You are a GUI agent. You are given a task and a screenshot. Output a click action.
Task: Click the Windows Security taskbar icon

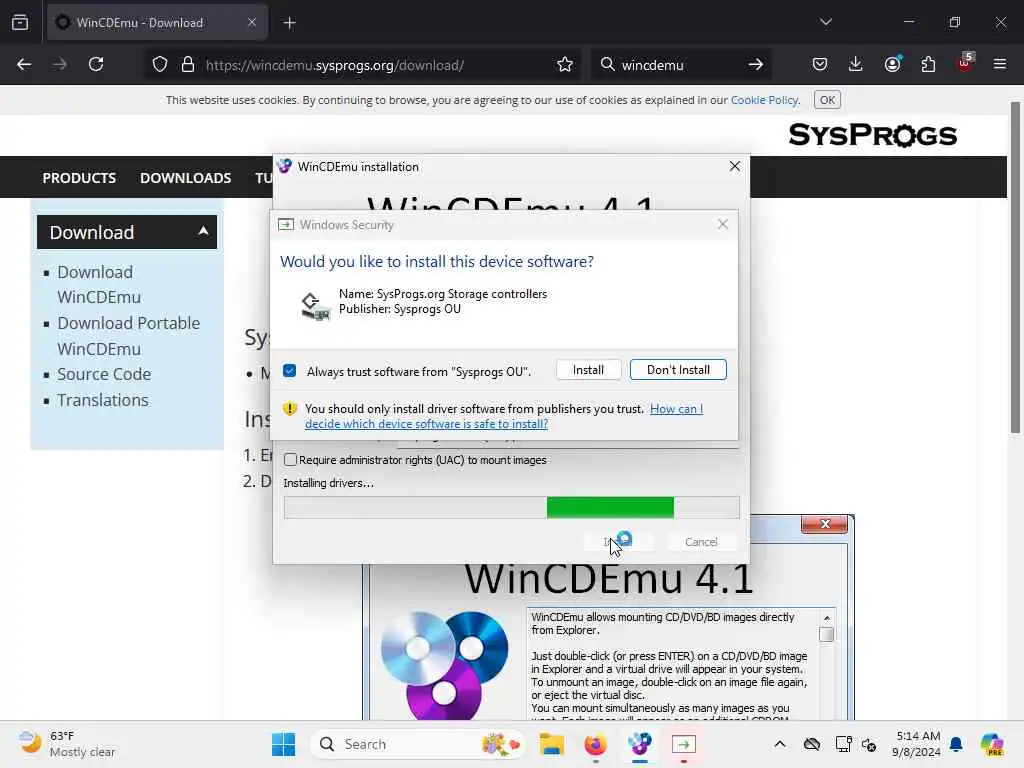pyautogui.click(x=684, y=744)
